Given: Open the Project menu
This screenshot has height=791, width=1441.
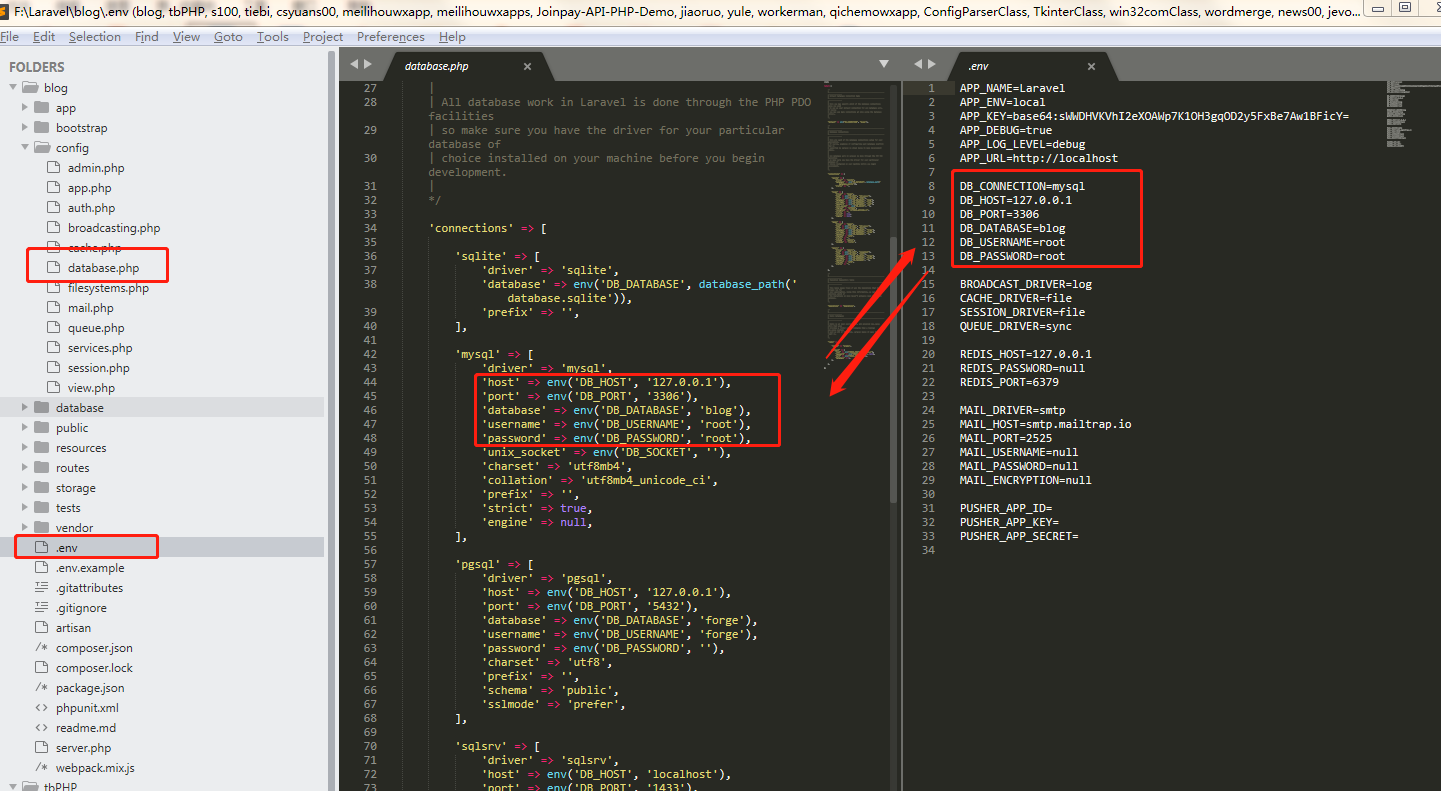Looking at the screenshot, I should [323, 37].
